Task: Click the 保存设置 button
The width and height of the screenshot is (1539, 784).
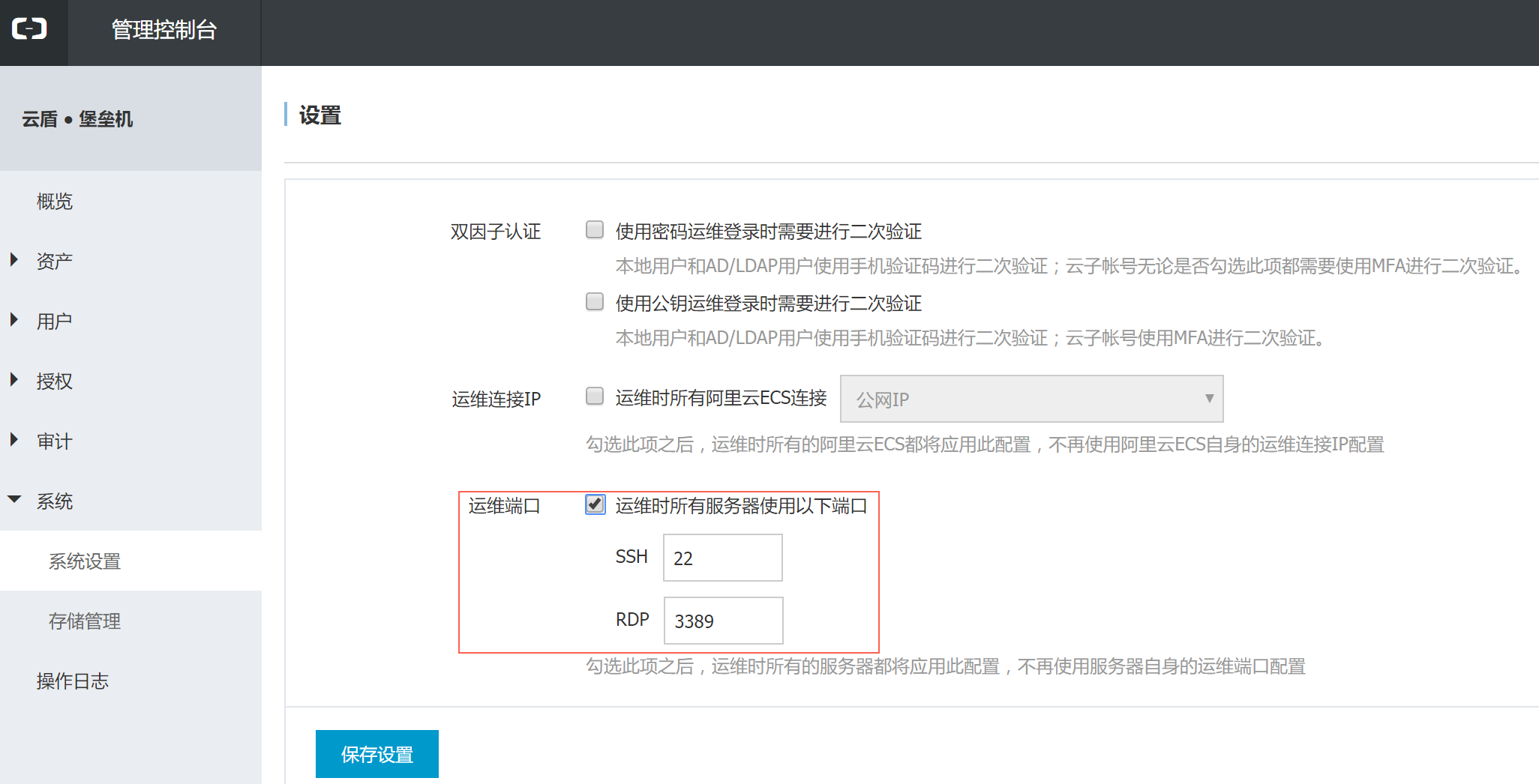Action: pos(377,754)
